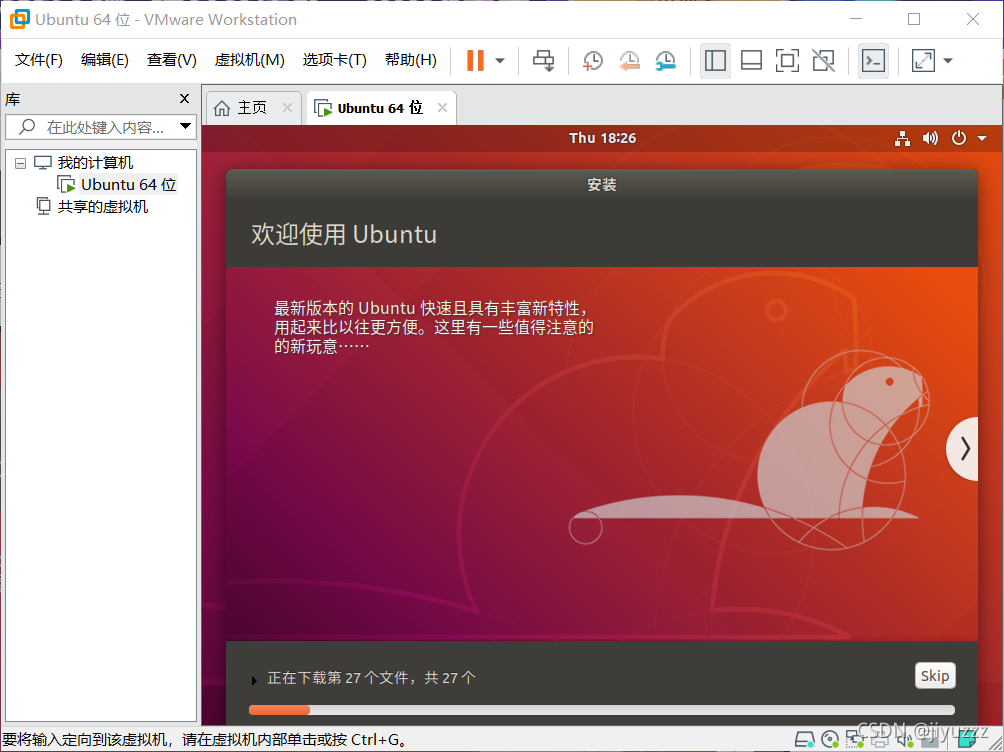The height and width of the screenshot is (752, 1004).
Task: Take a snapshot of the virtual machine
Action: pyautogui.click(x=592, y=60)
